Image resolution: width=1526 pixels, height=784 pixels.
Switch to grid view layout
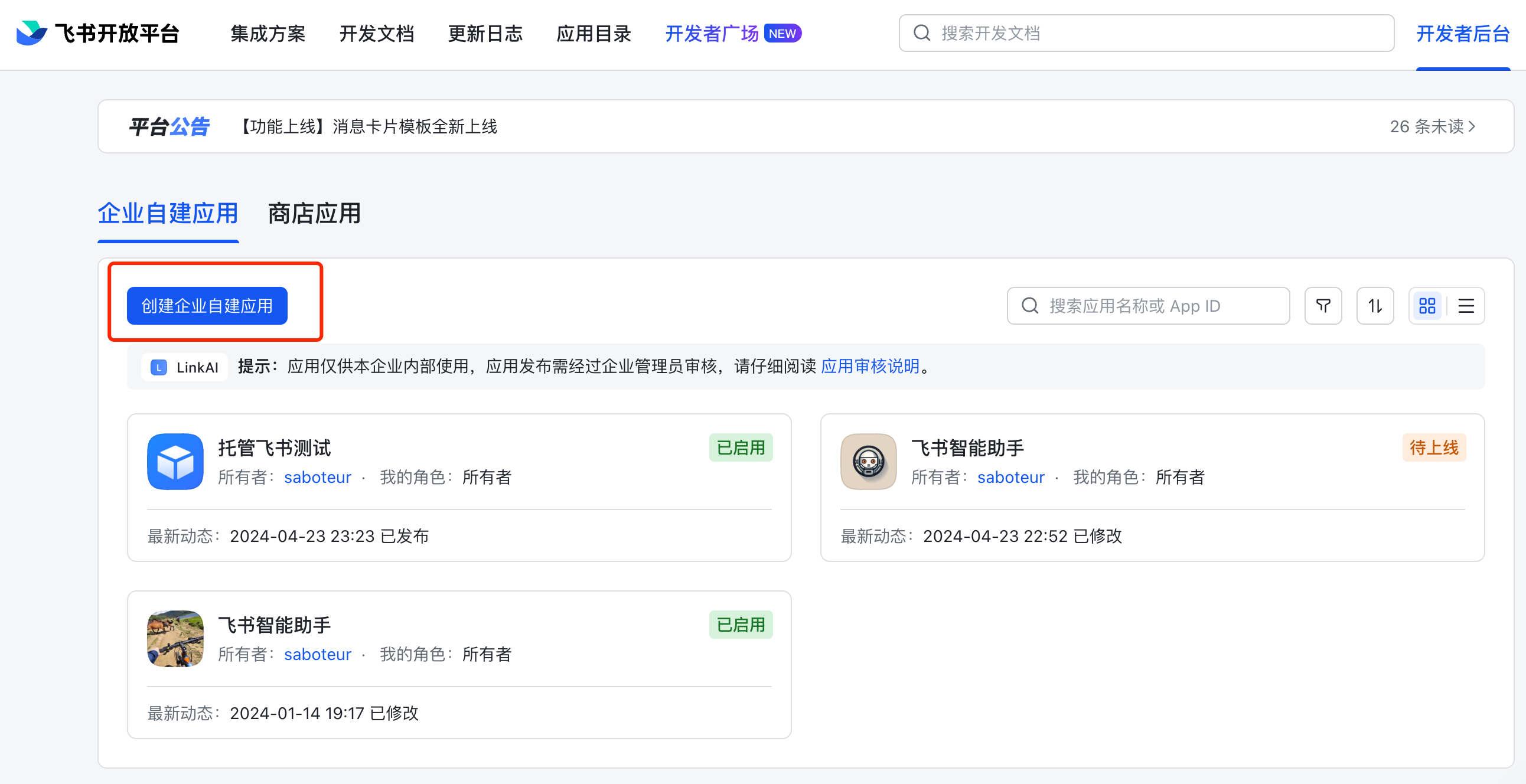click(1427, 306)
